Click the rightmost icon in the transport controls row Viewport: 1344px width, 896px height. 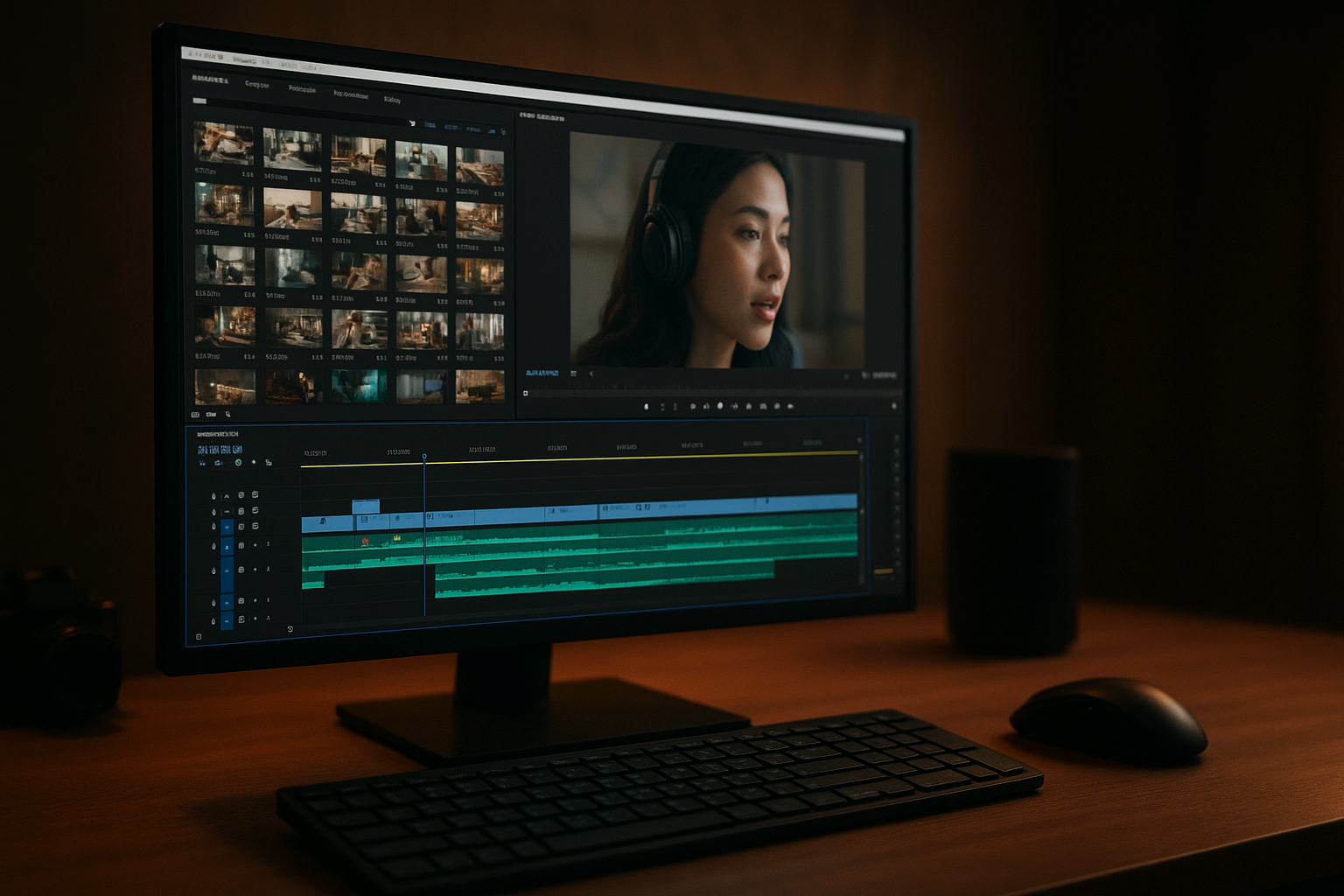tap(790, 406)
